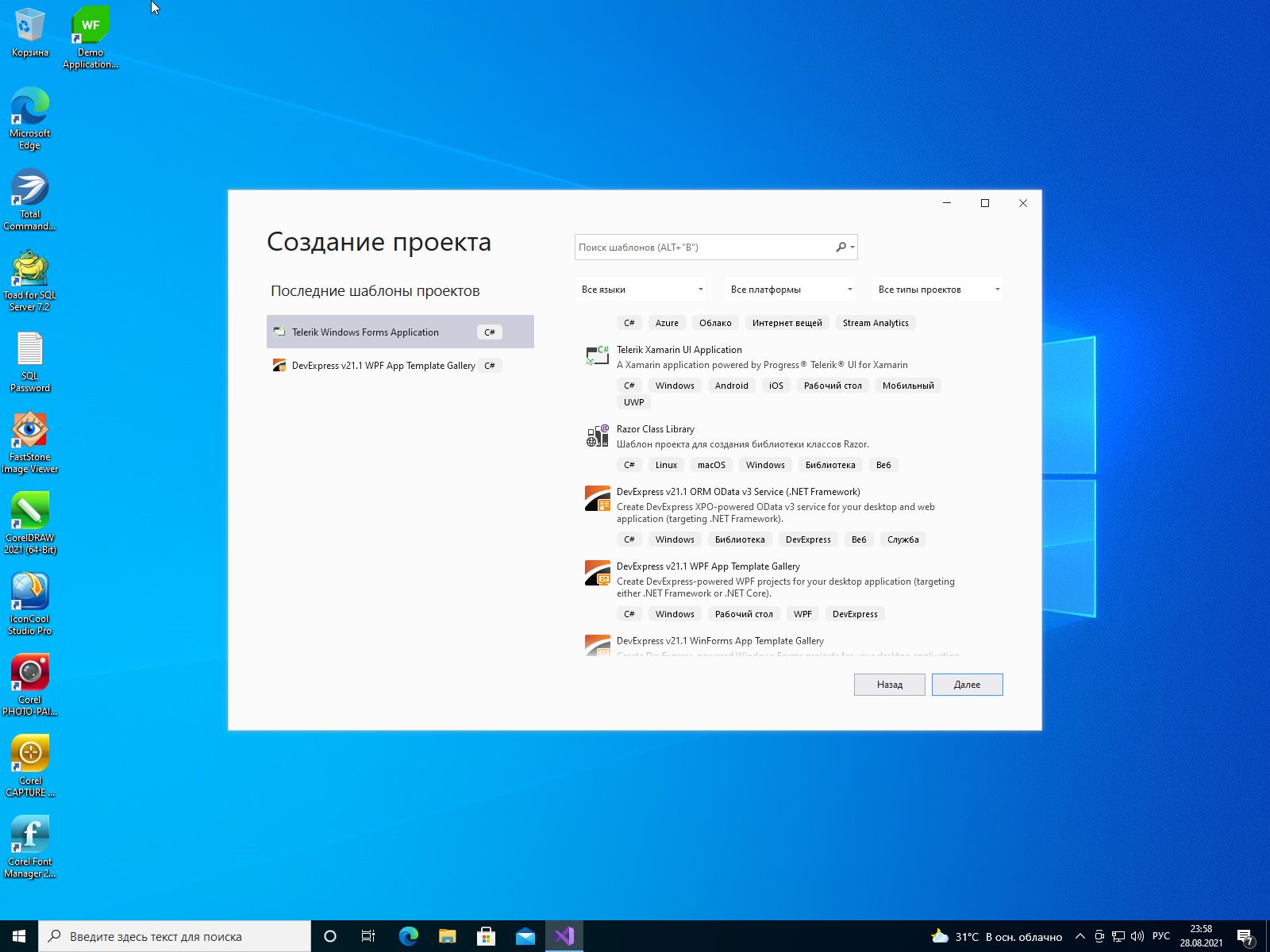Open the "Все языки" language filter dropdown
1270x952 pixels.
pos(641,290)
